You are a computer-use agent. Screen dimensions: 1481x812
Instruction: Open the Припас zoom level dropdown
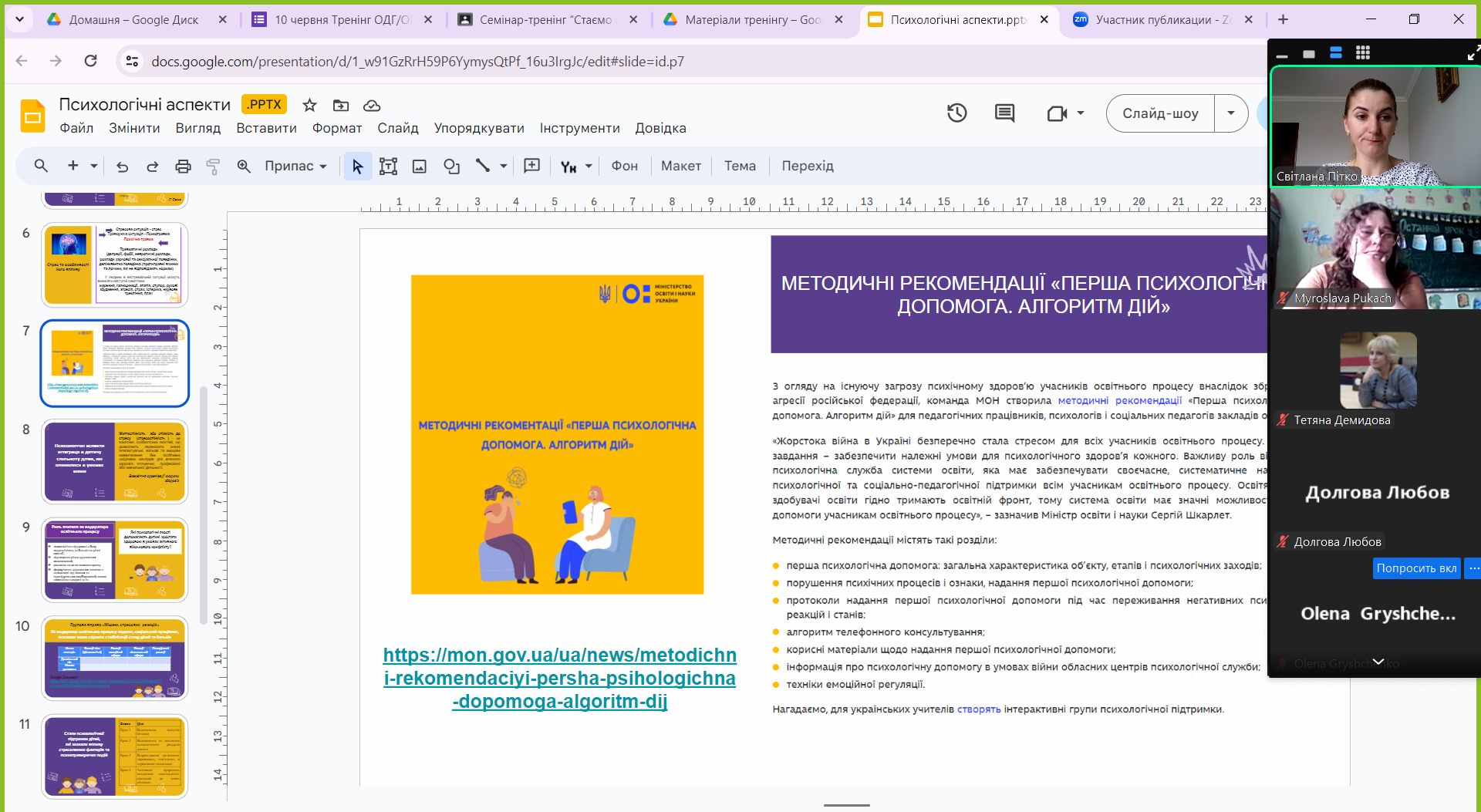tap(295, 166)
